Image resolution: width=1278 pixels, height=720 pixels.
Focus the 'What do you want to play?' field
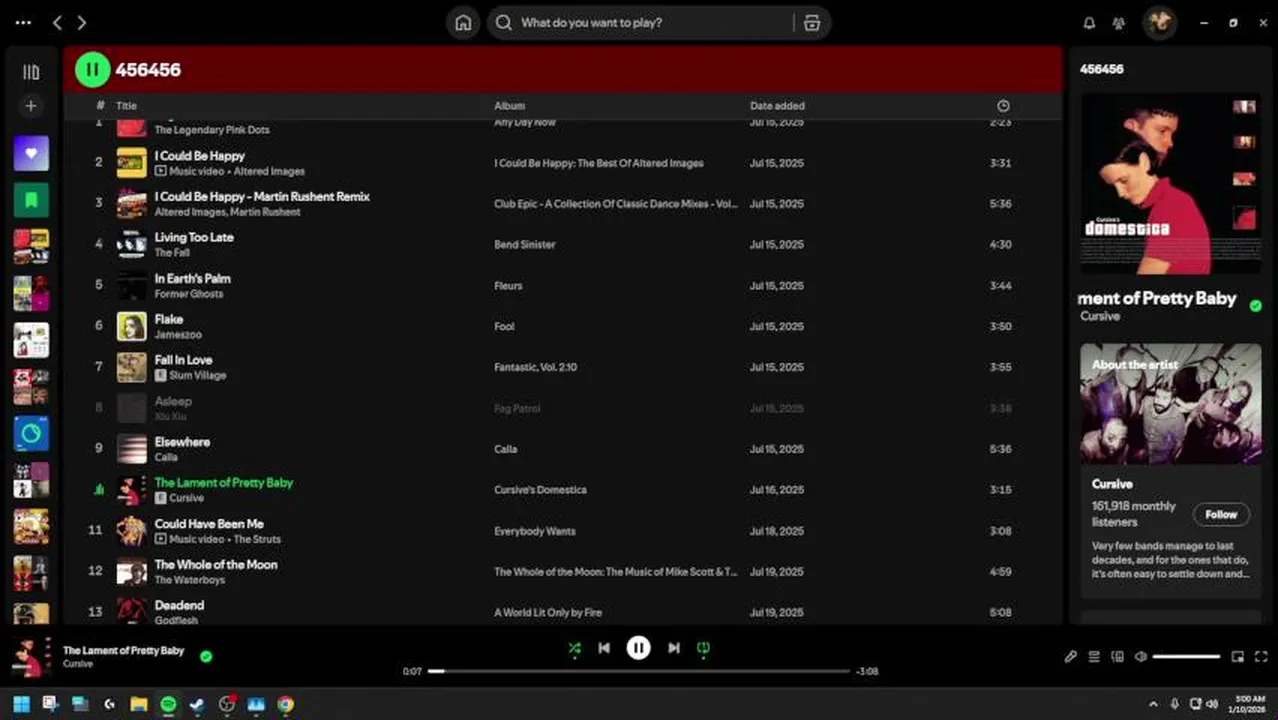tap(655, 23)
